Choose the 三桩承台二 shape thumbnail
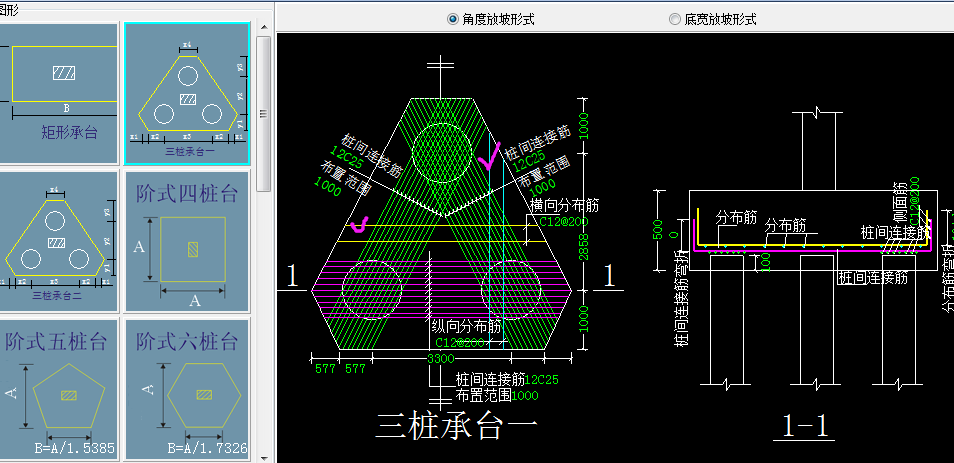Screen dimensions: 954x463 coord(58,241)
